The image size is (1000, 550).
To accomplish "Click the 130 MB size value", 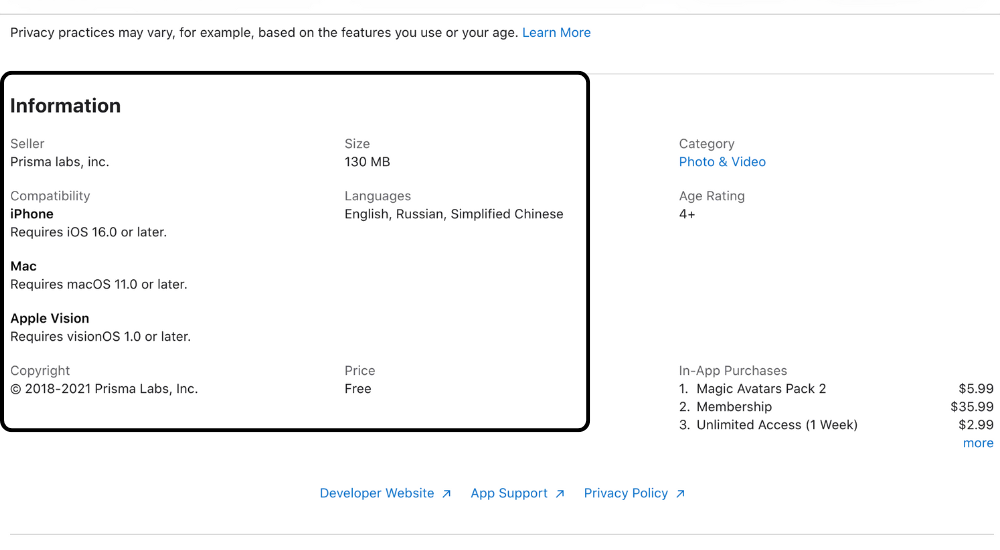I will [x=367, y=162].
